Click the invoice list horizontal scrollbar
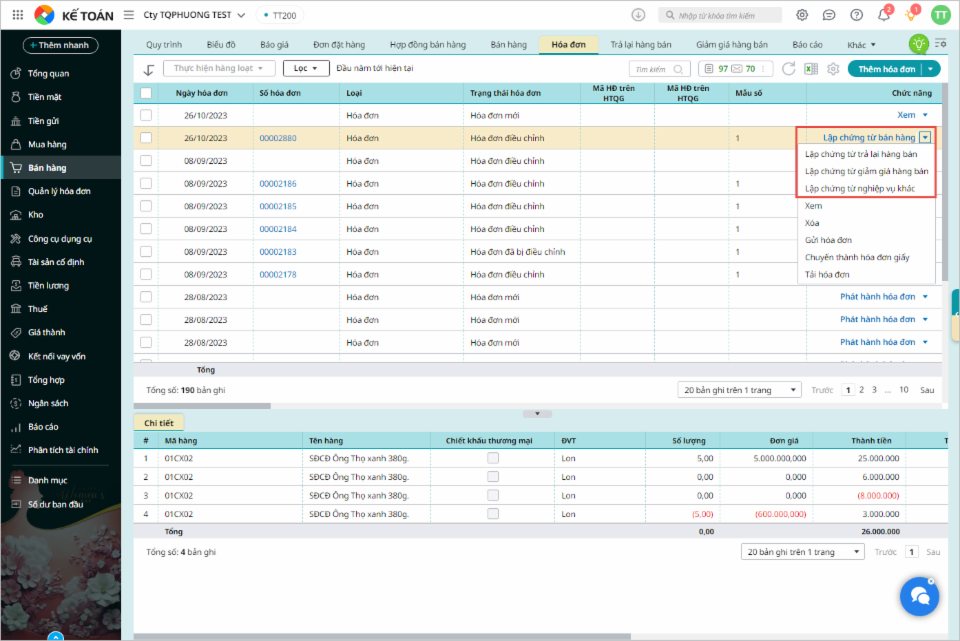The image size is (960, 641). click(202, 405)
